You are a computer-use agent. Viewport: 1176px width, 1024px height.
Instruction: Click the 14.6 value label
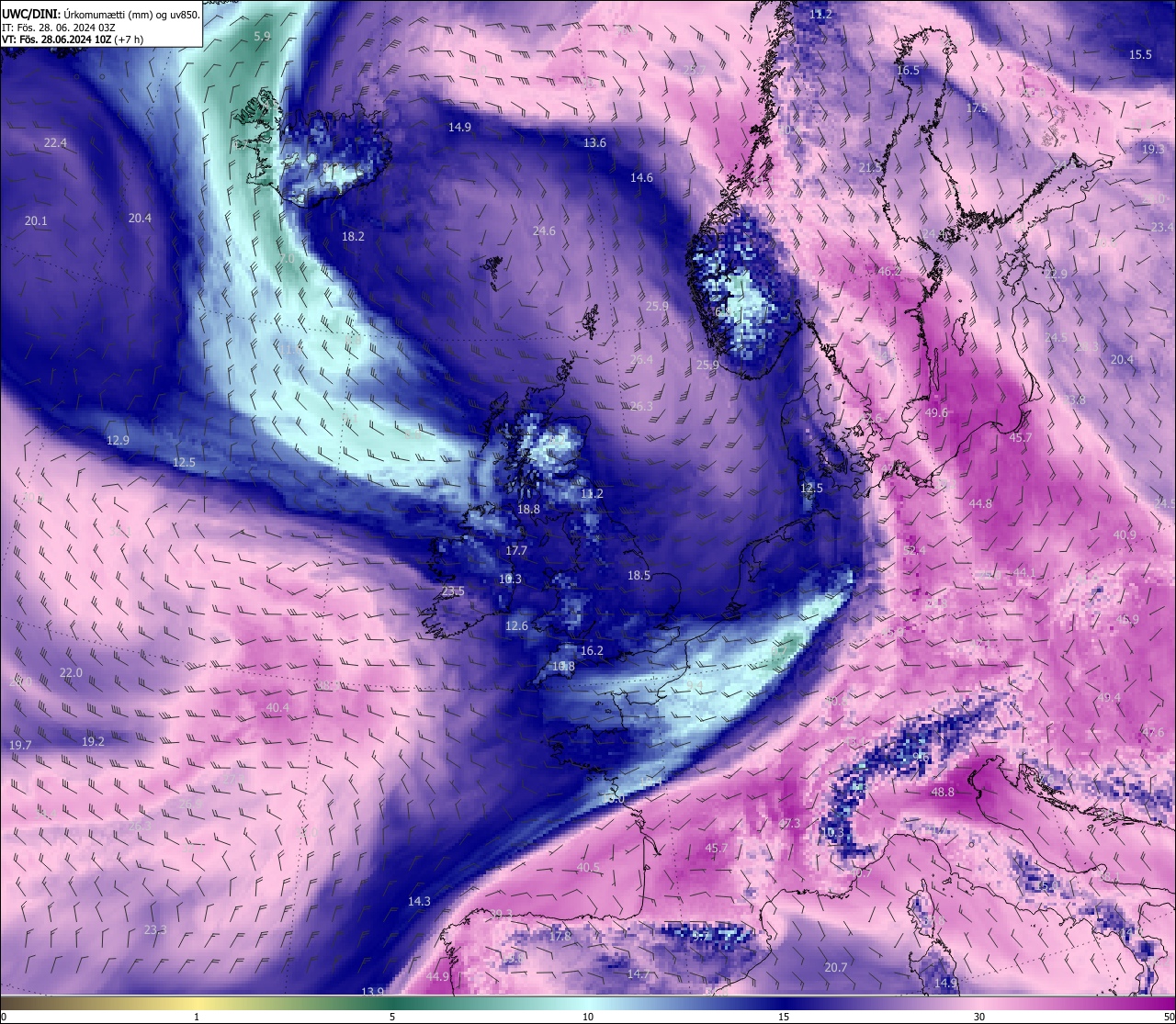641,177
